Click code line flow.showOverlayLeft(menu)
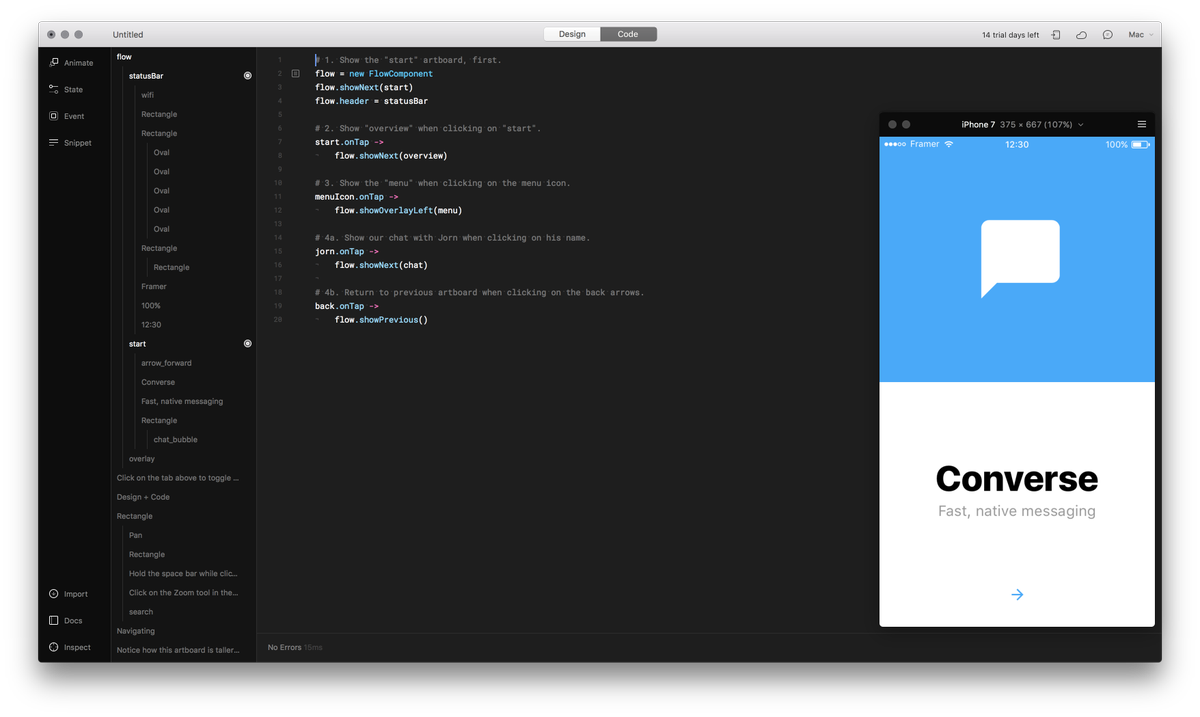 coord(398,211)
